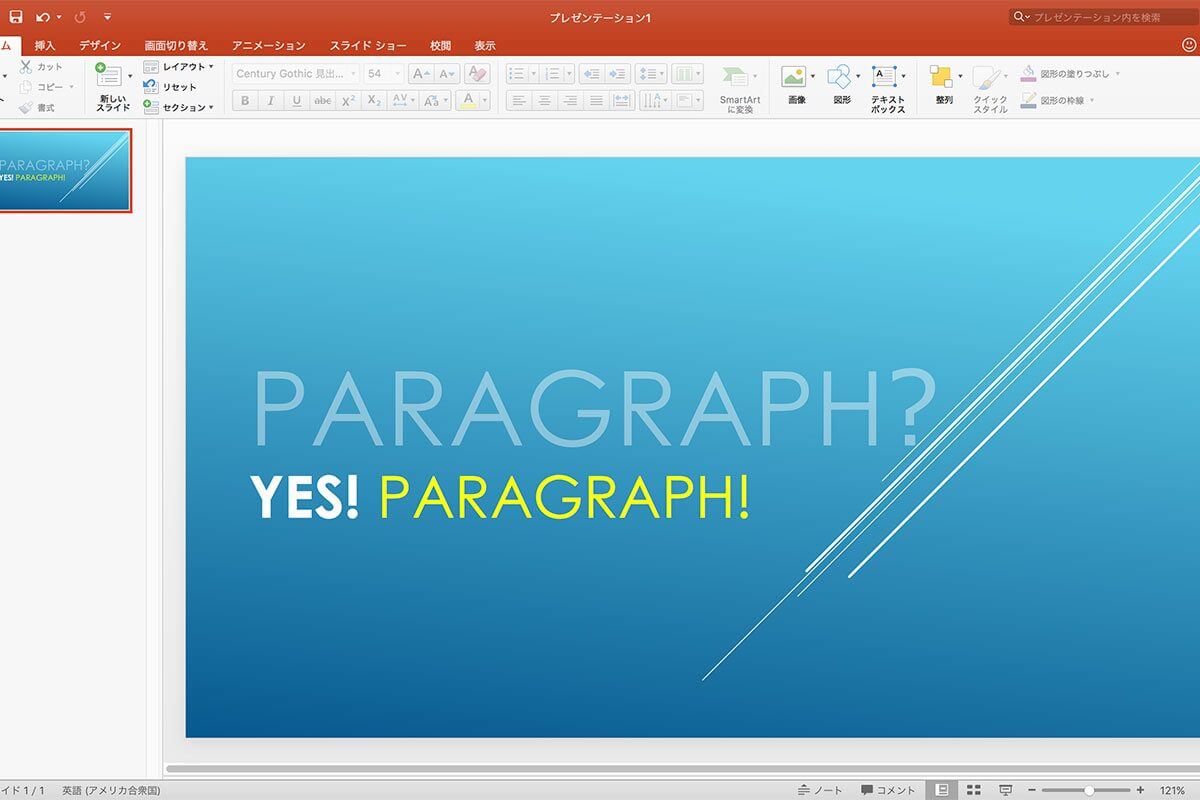Open Shape Outline (図形の枠線) dropdown
Screen dimensions: 1200x800
(1058, 101)
